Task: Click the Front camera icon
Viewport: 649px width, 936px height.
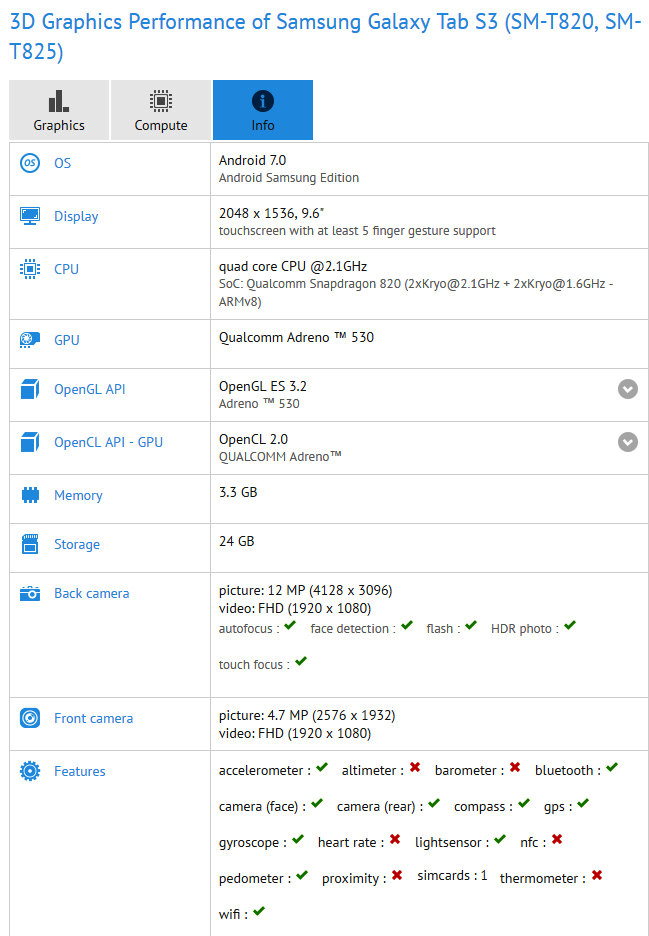Action: [x=31, y=718]
